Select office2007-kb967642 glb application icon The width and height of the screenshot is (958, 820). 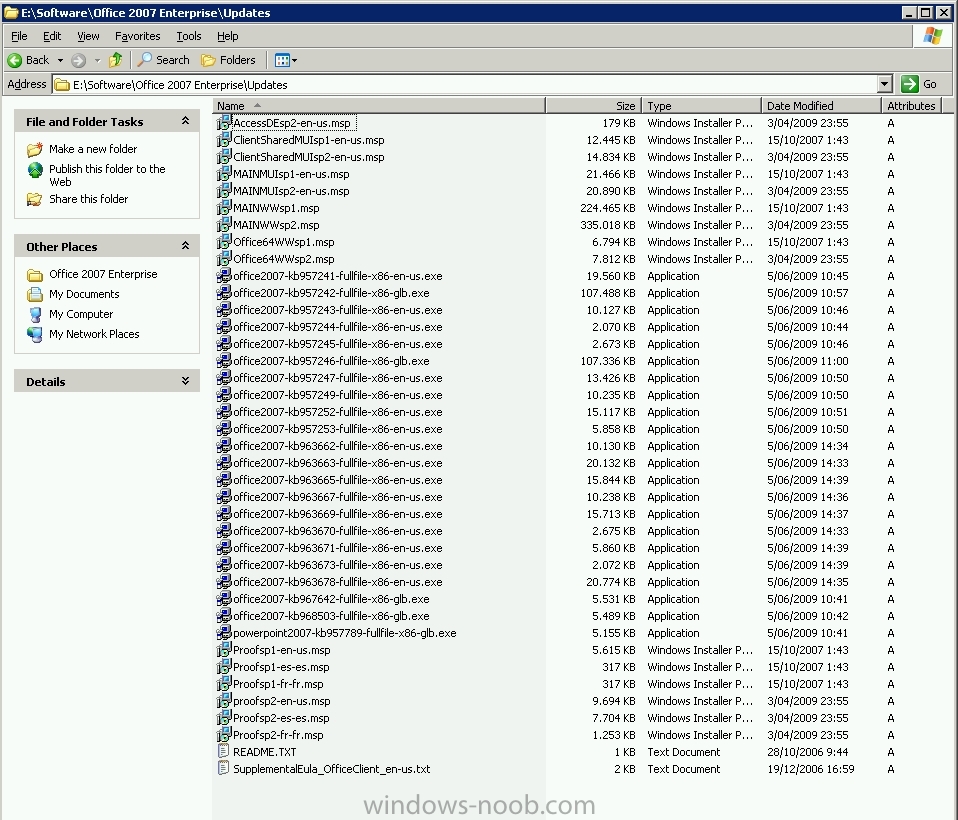coord(224,599)
